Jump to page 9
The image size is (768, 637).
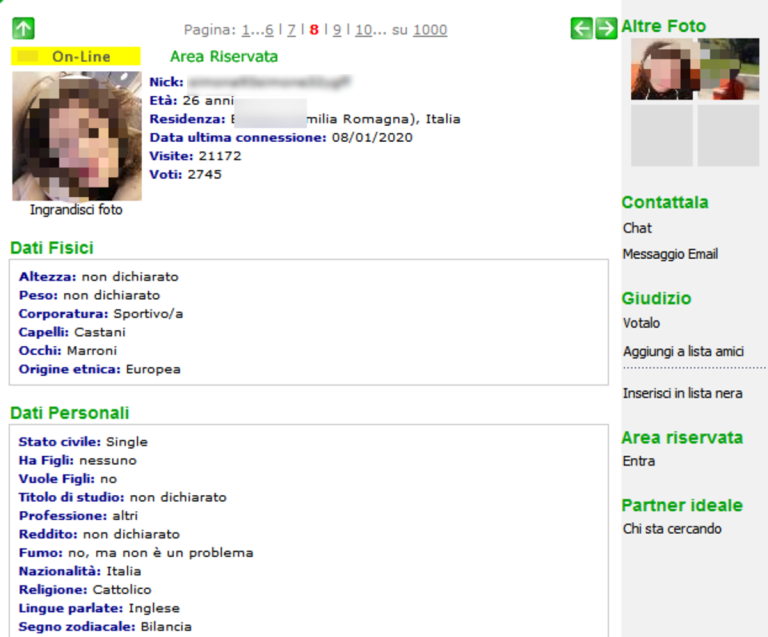337,30
